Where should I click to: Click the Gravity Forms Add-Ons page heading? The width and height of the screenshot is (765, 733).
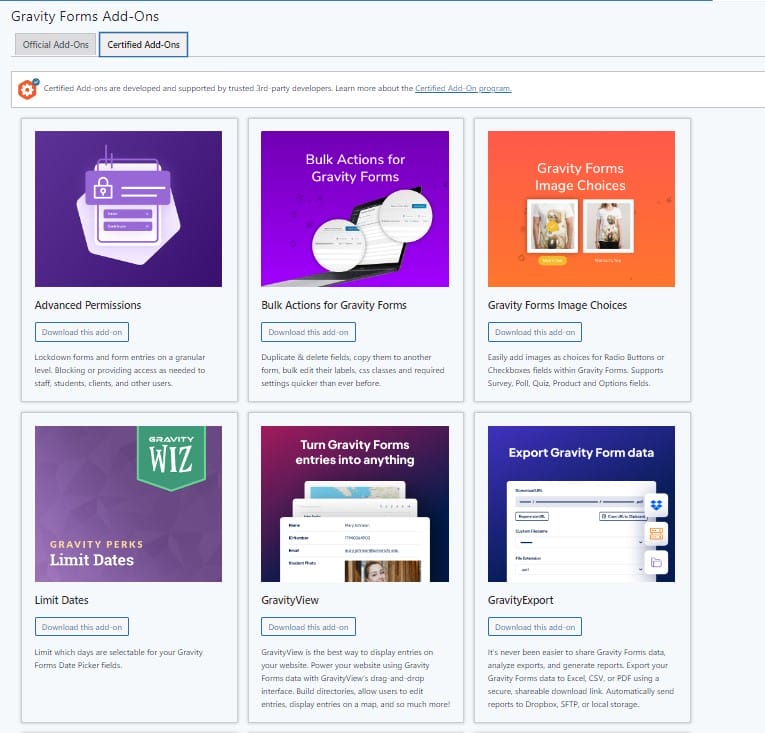pyautogui.click(x=84, y=16)
